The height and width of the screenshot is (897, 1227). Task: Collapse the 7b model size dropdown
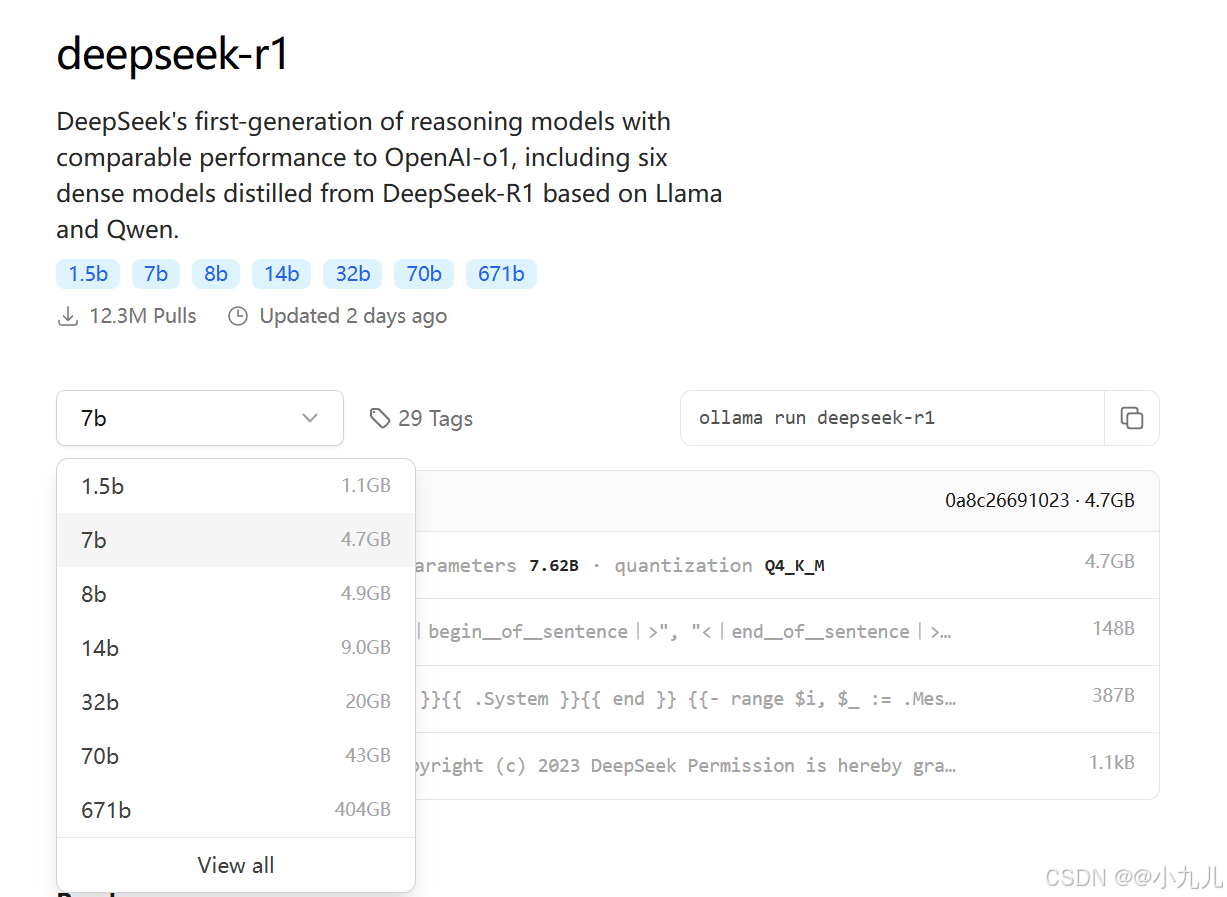coord(200,418)
